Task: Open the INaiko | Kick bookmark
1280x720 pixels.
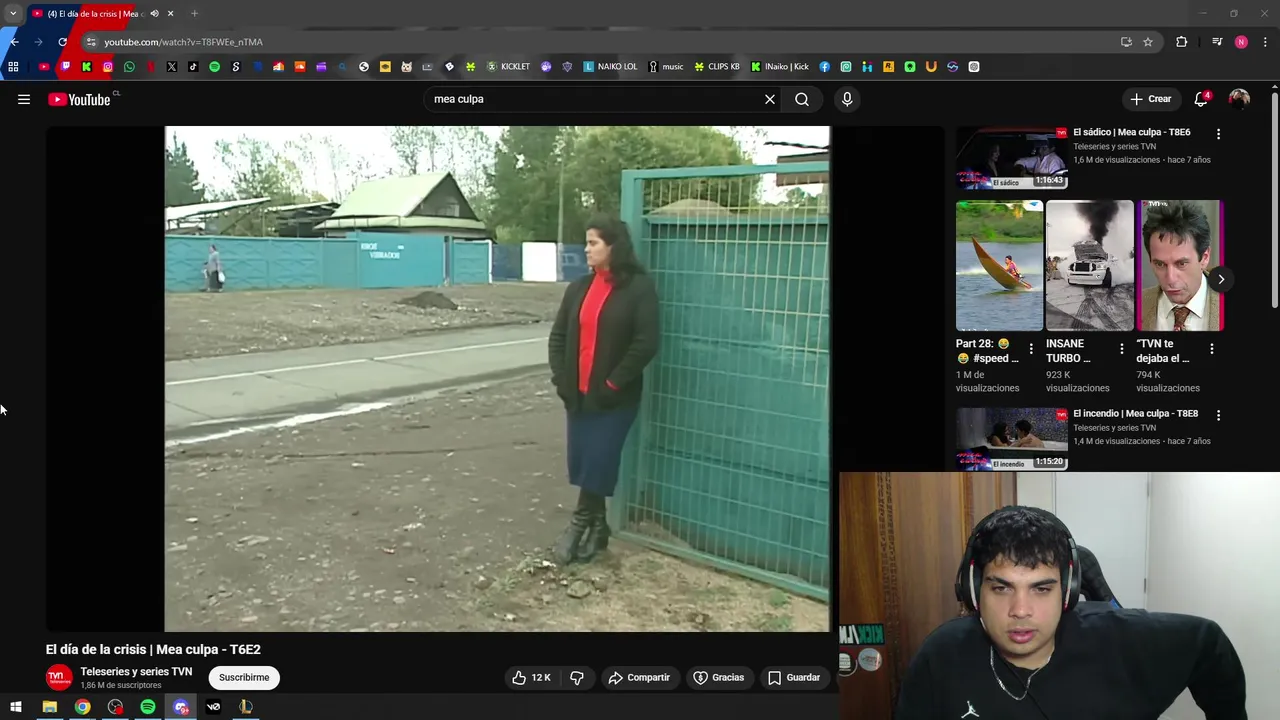Action: (779, 67)
